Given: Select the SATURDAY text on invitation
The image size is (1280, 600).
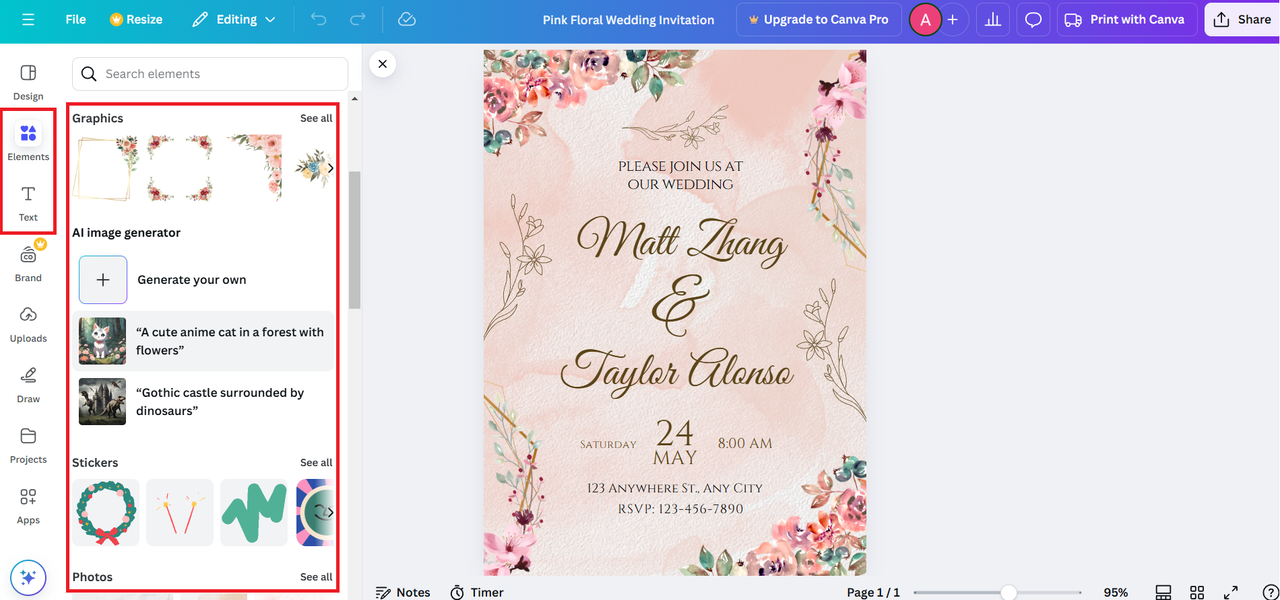Looking at the screenshot, I should (608, 444).
